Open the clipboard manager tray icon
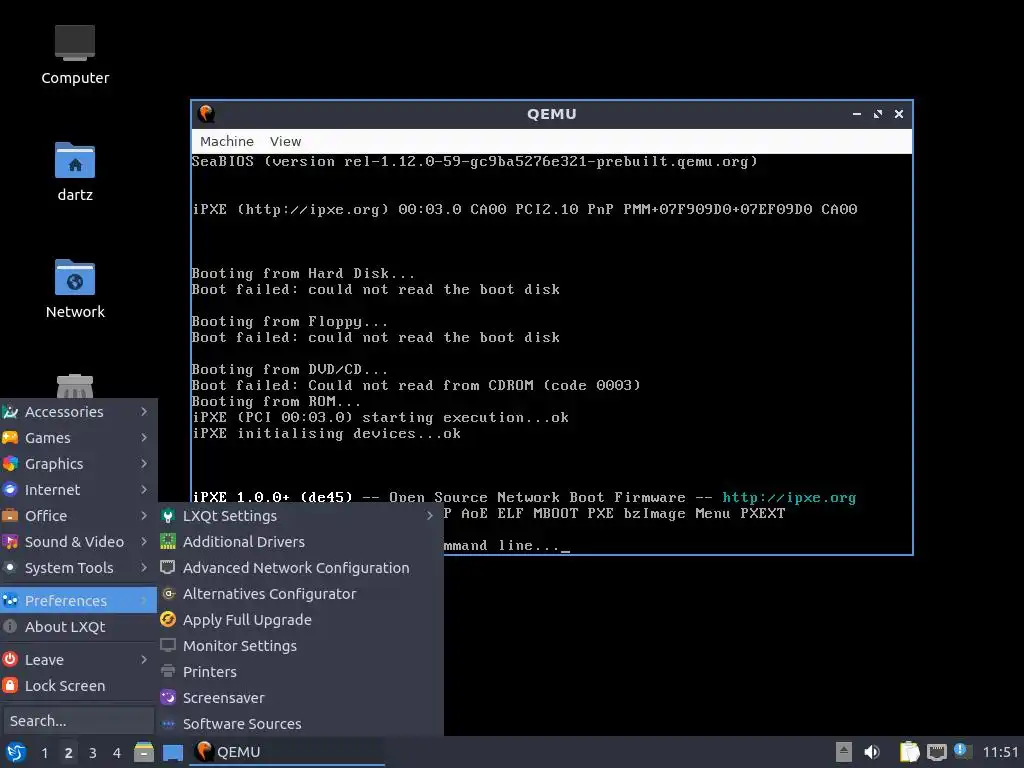 (x=909, y=752)
